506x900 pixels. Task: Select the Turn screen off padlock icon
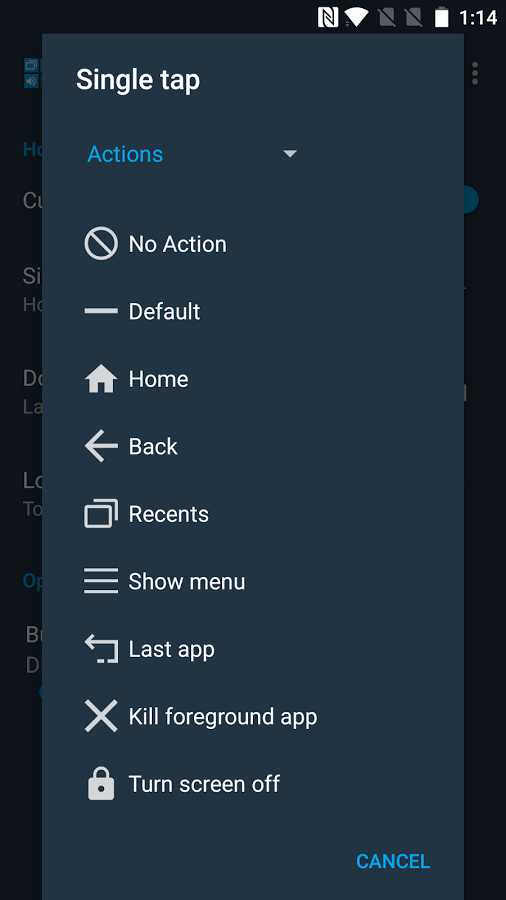click(x=101, y=783)
